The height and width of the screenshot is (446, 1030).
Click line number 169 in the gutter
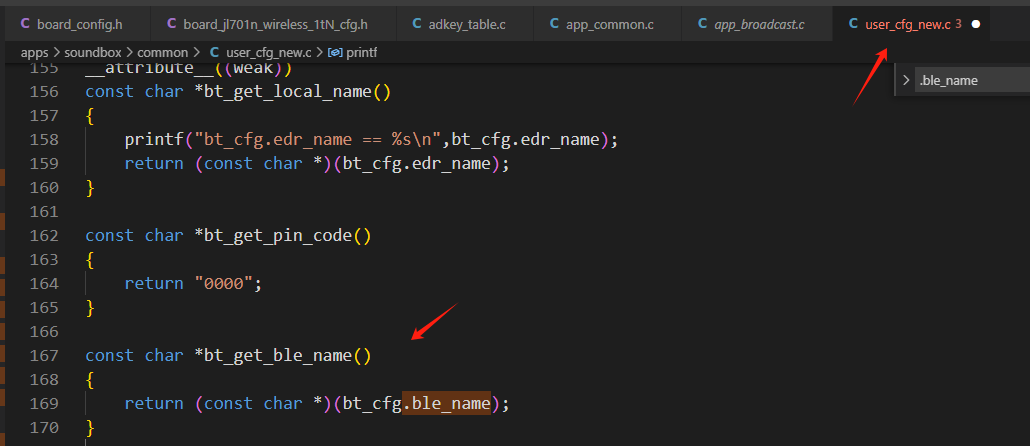point(45,403)
